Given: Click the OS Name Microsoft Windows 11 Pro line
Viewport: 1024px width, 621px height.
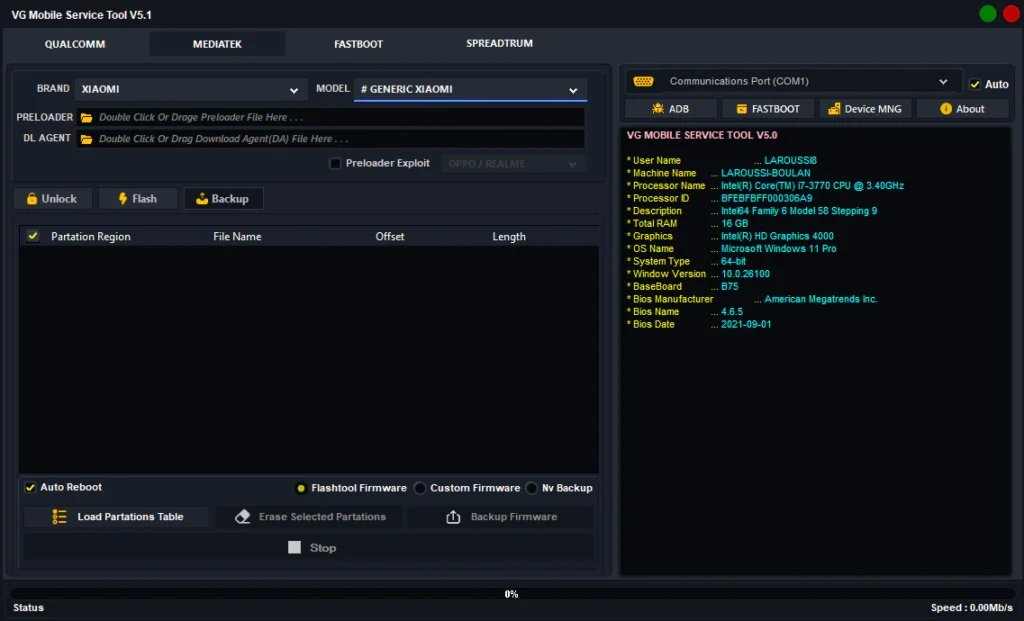Looking at the screenshot, I should 731,249.
